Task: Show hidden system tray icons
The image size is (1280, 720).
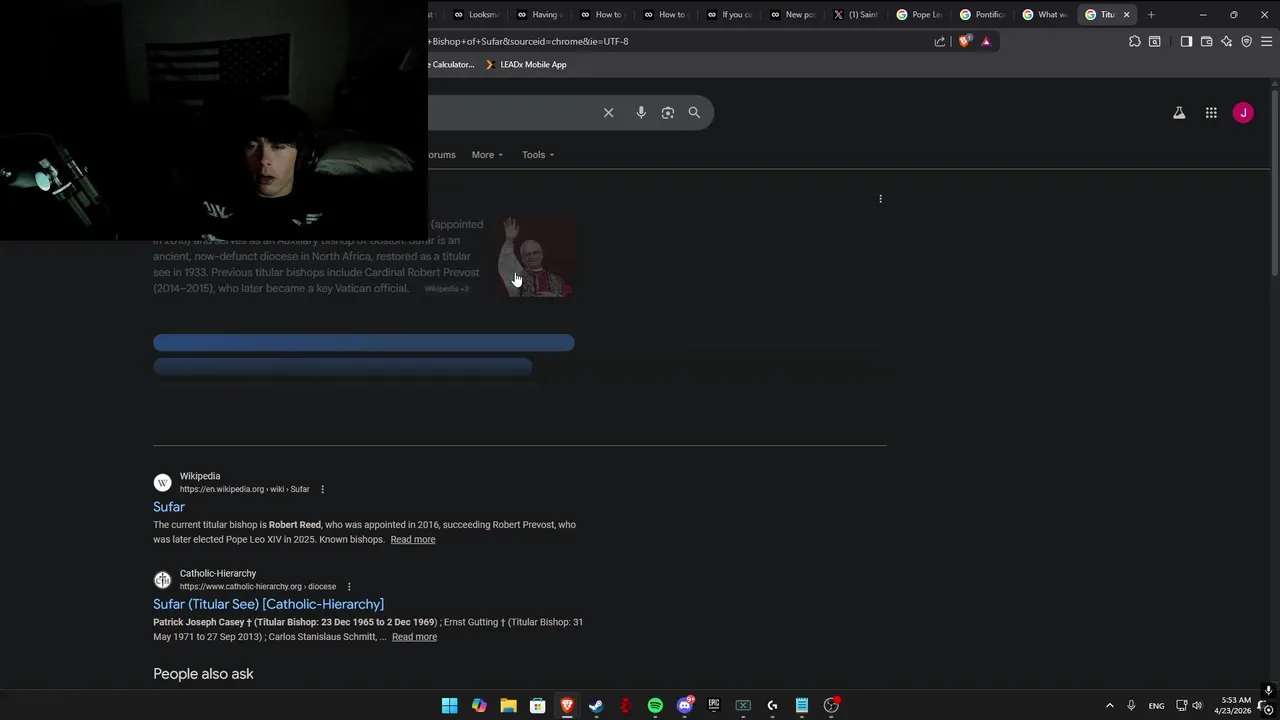Action: tap(1109, 706)
